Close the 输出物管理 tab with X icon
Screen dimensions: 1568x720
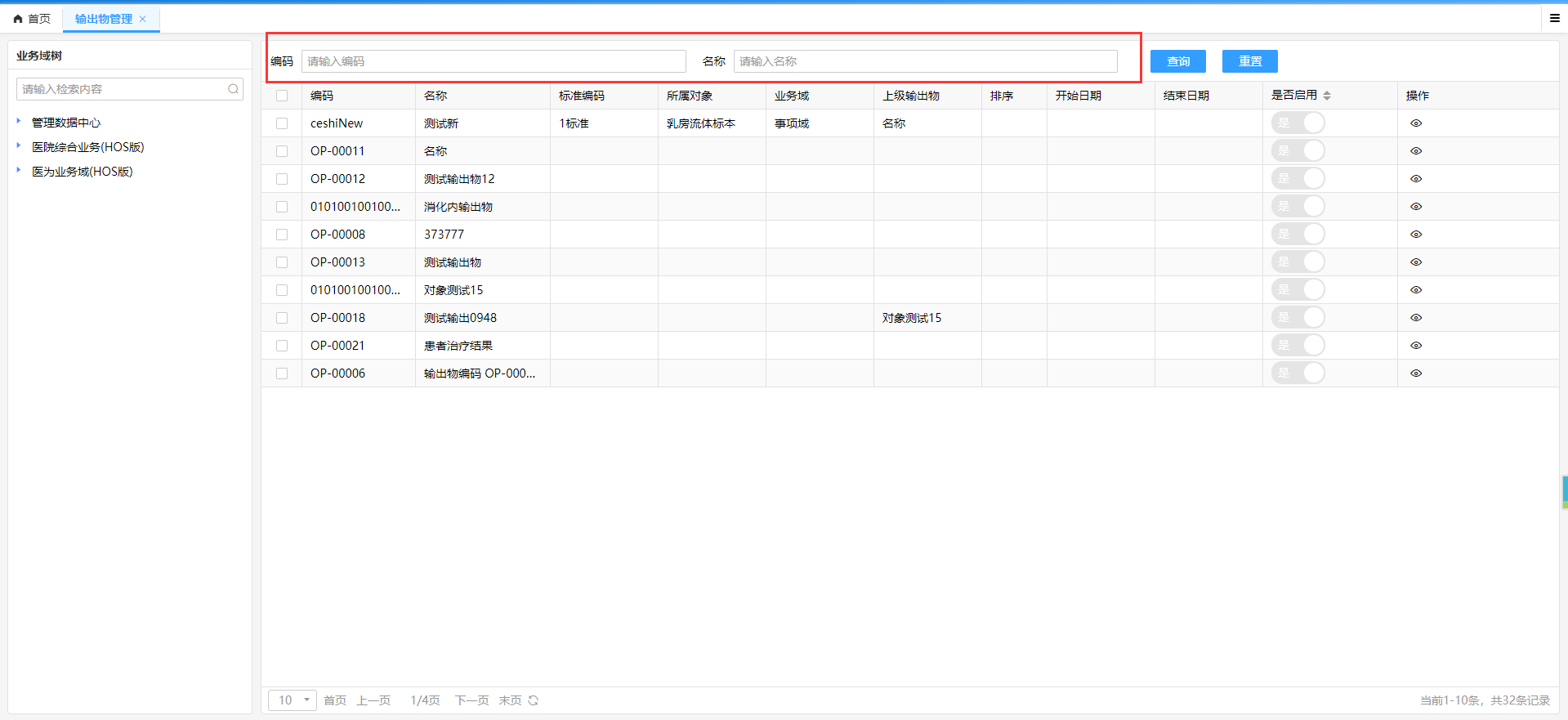[x=143, y=19]
